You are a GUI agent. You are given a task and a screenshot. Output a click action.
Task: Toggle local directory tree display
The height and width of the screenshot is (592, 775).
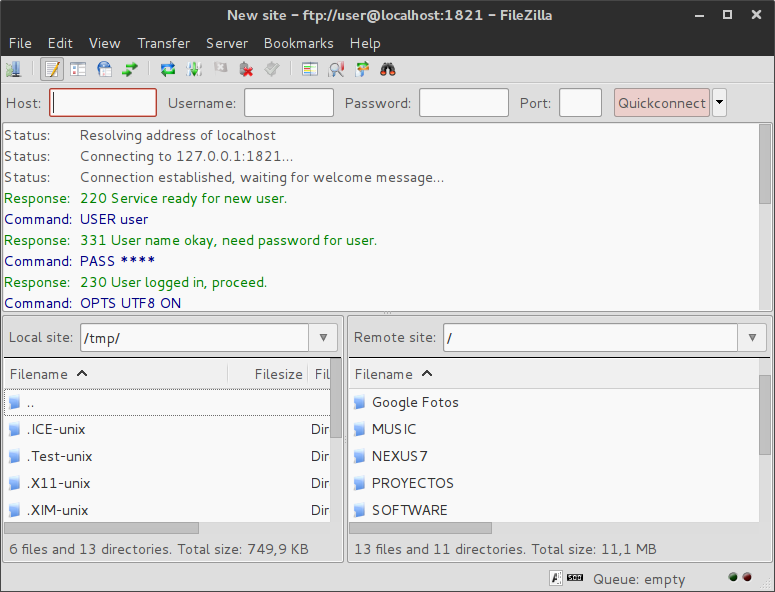click(78, 69)
